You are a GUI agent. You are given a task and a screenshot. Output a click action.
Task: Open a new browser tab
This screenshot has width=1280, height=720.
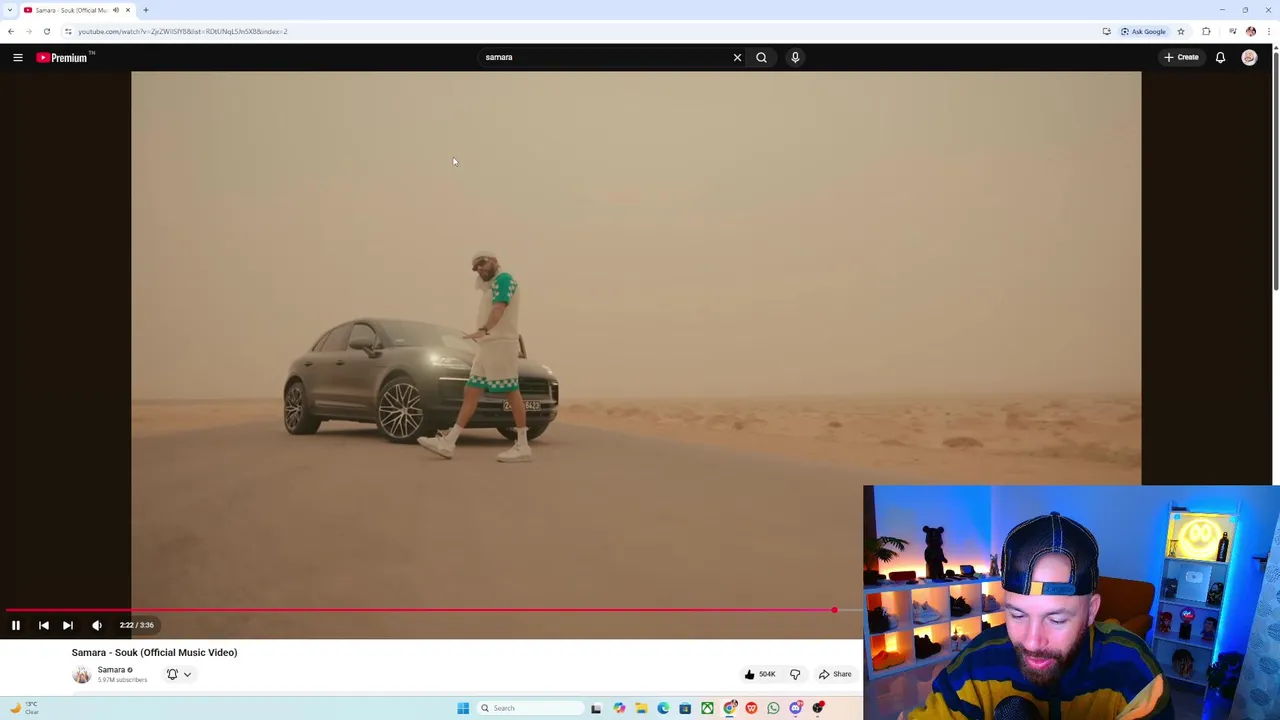click(146, 10)
